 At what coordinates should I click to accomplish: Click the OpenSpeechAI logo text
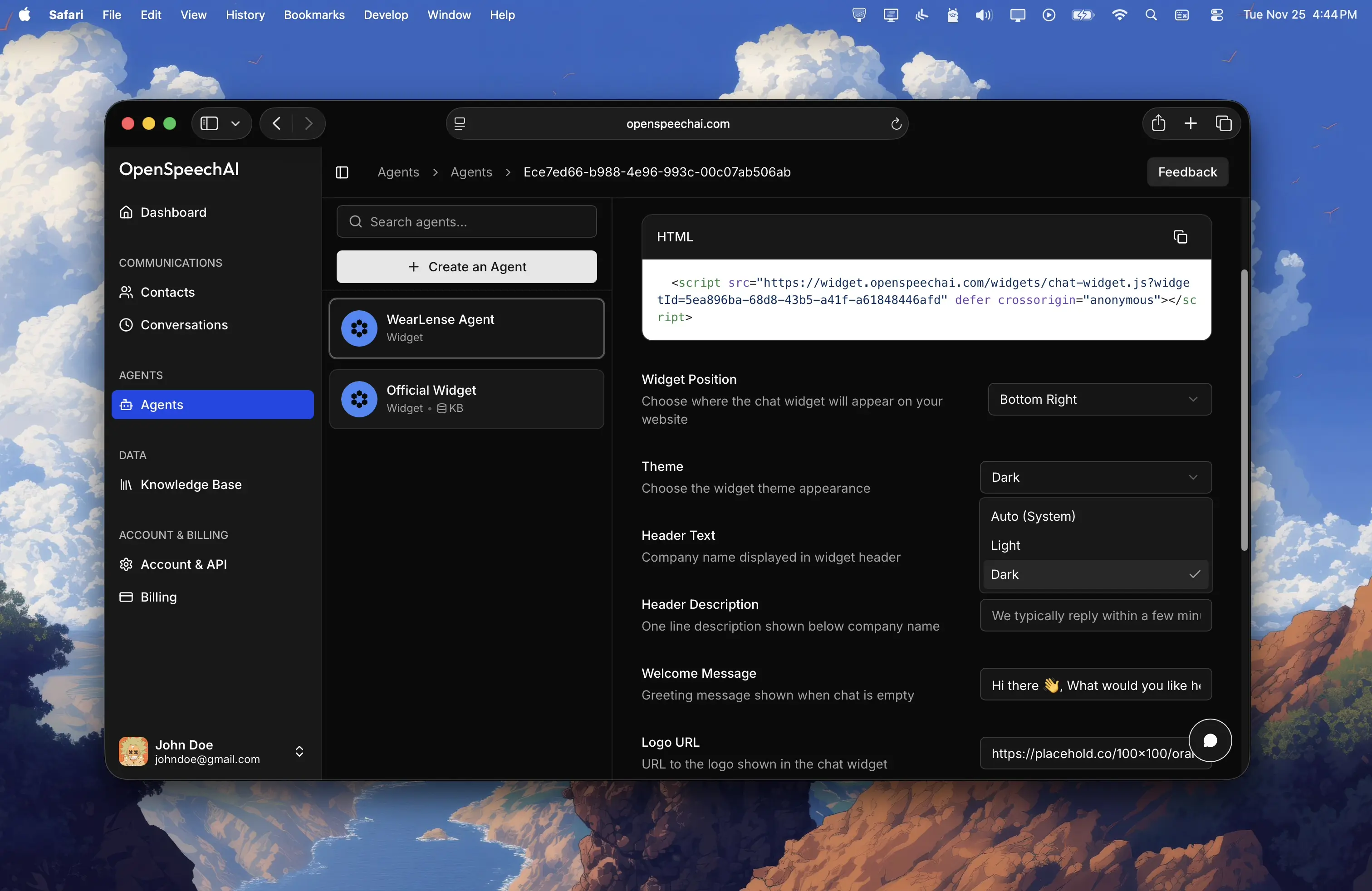(x=179, y=169)
